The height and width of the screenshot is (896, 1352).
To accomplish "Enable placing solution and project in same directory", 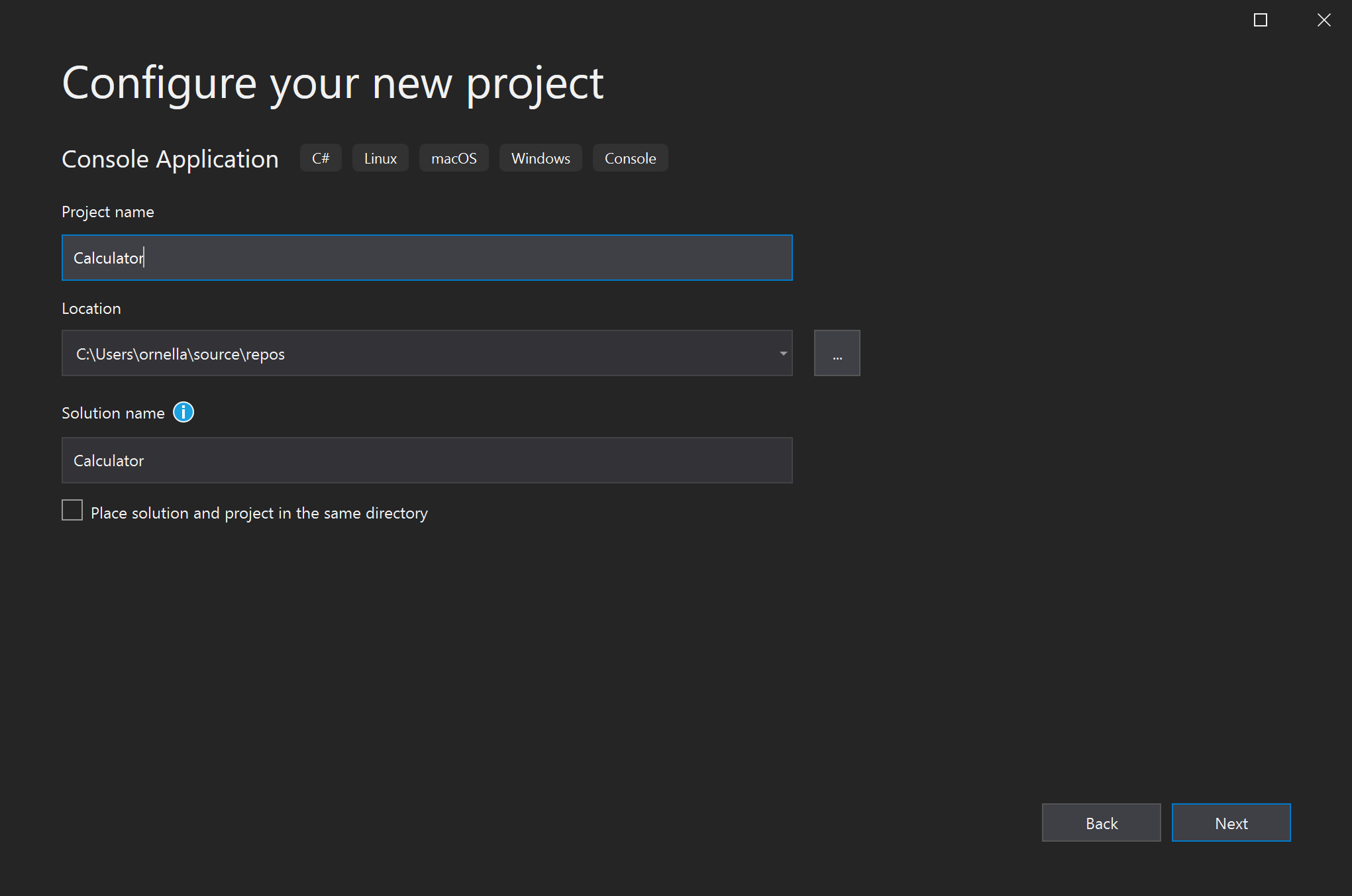I will pyautogui.click(x=72, y=510).
